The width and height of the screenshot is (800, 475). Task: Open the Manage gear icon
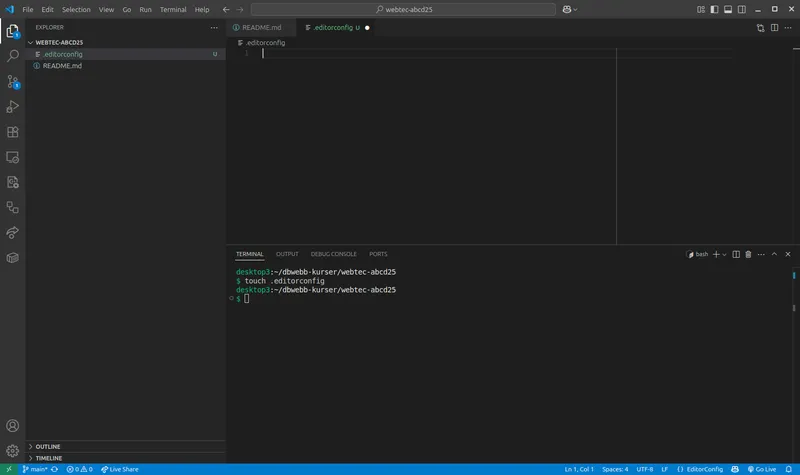(12, 451)
